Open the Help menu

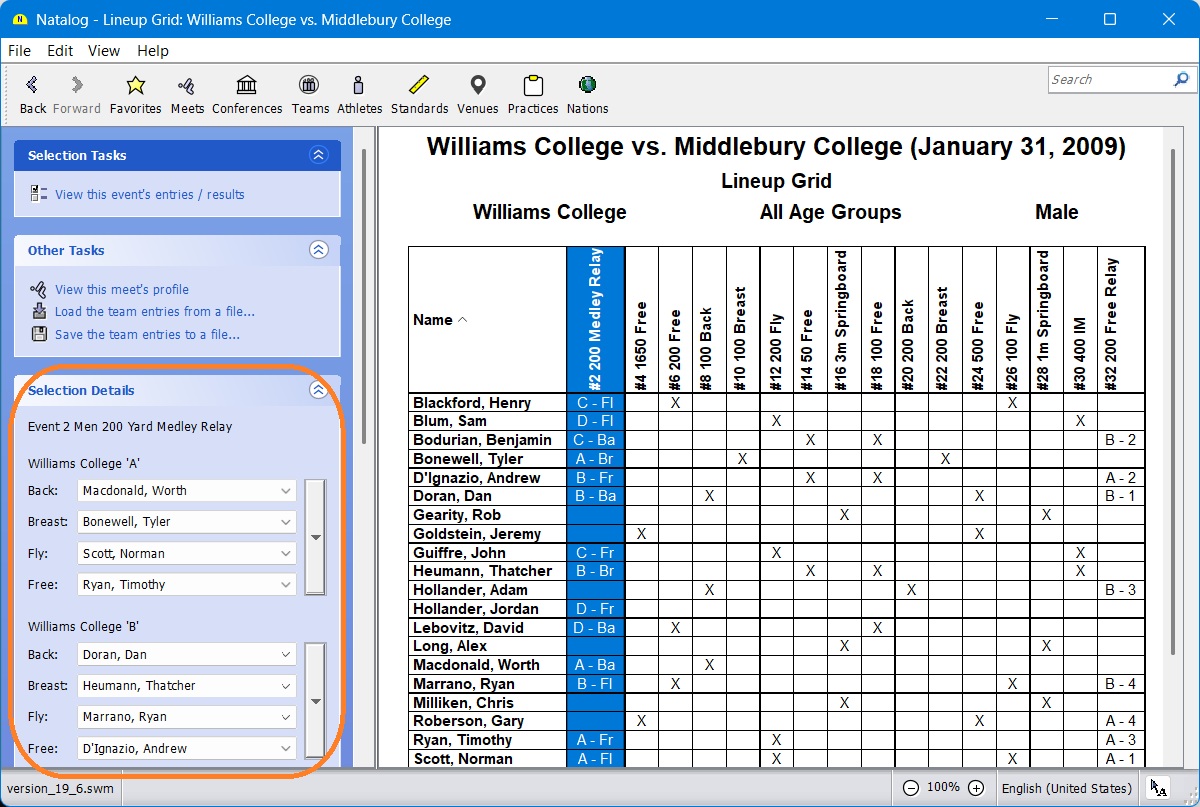tap(153, 50)
